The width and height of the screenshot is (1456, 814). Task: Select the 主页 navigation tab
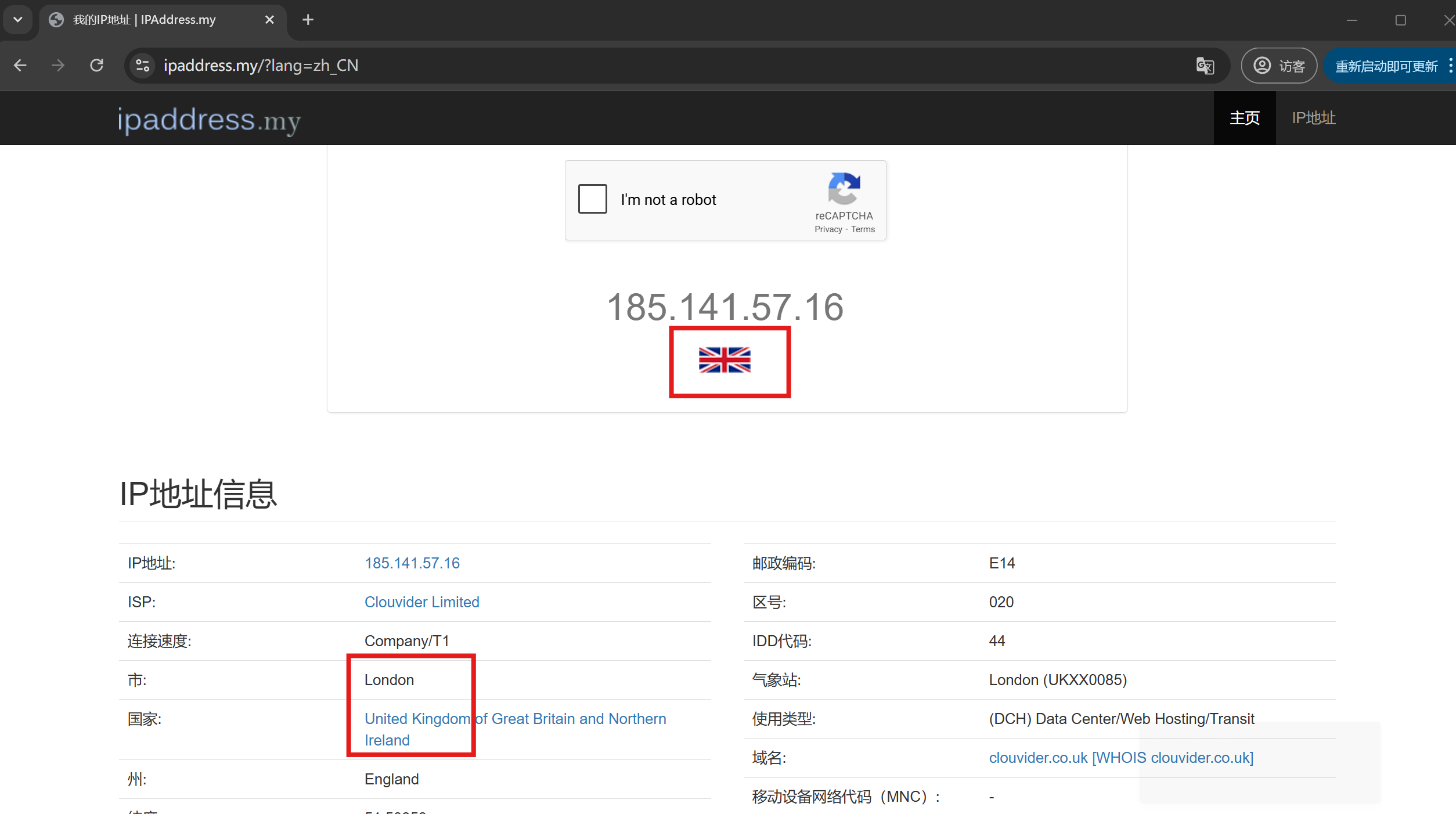coord(1244,118)
